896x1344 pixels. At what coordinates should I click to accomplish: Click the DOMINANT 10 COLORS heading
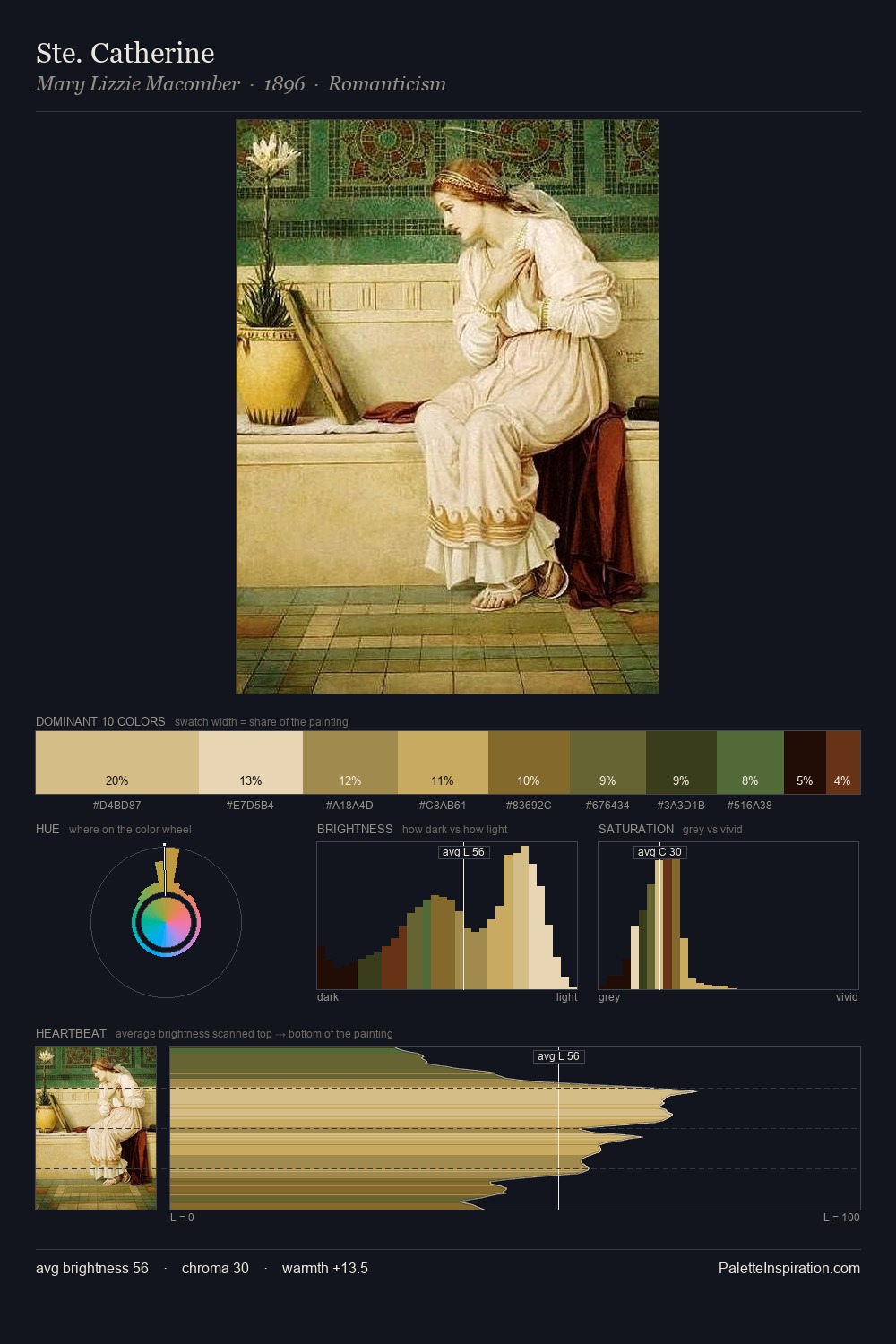pyautogui.click(x=100, y=721)
